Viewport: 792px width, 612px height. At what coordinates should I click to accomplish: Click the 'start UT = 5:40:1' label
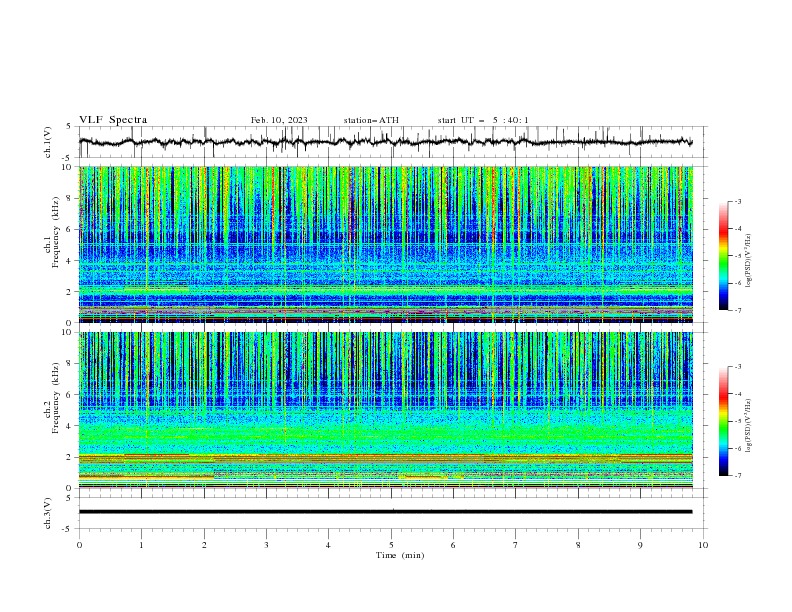coord(483,120)
